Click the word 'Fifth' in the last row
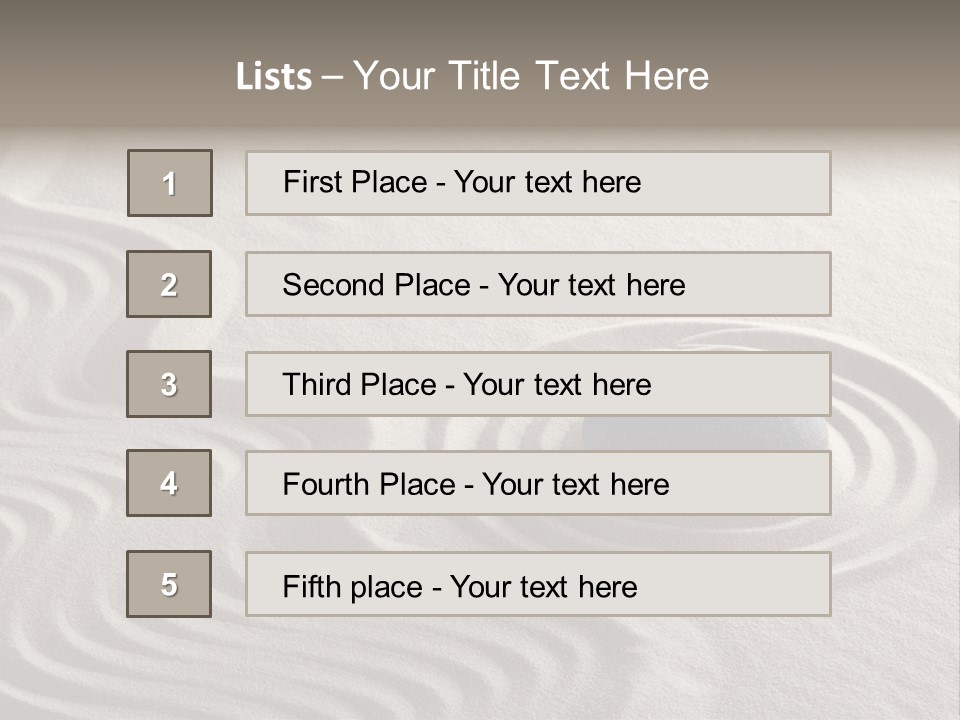This screenshot has height=720, width=960. [313, 586]
